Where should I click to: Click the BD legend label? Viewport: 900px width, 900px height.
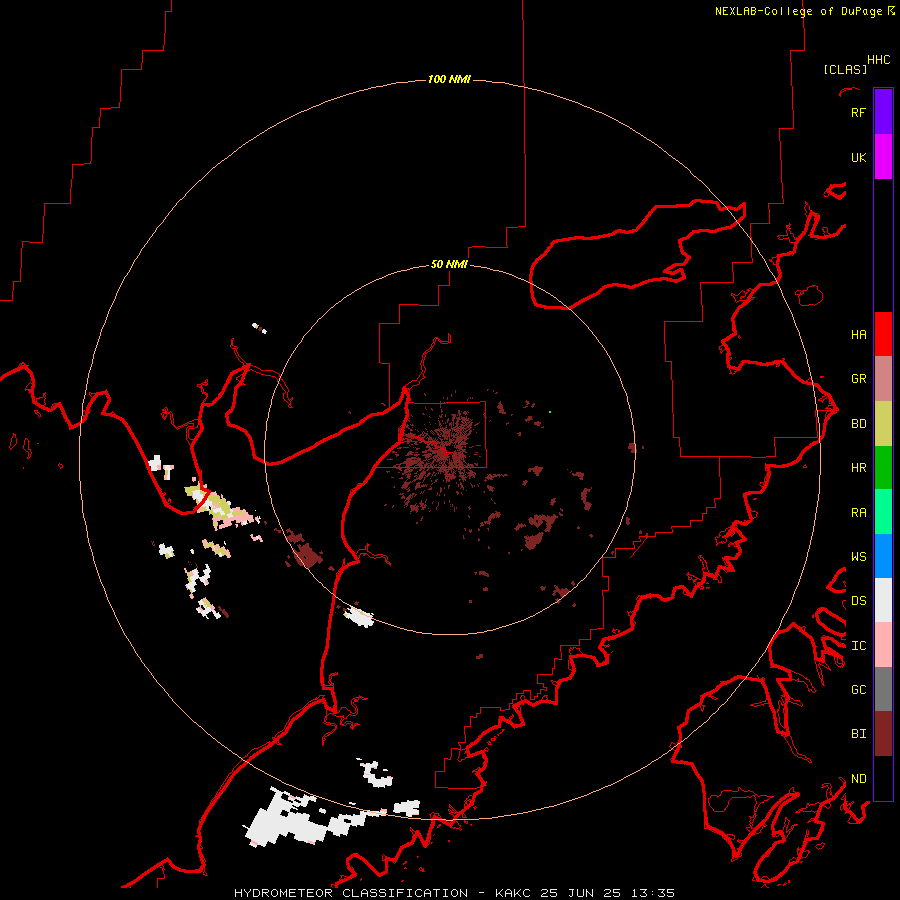pos(858,424)
